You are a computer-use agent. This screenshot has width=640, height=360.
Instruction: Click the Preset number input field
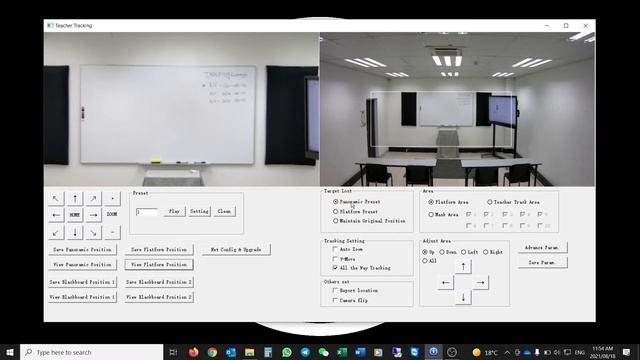(x=147, y=212)
